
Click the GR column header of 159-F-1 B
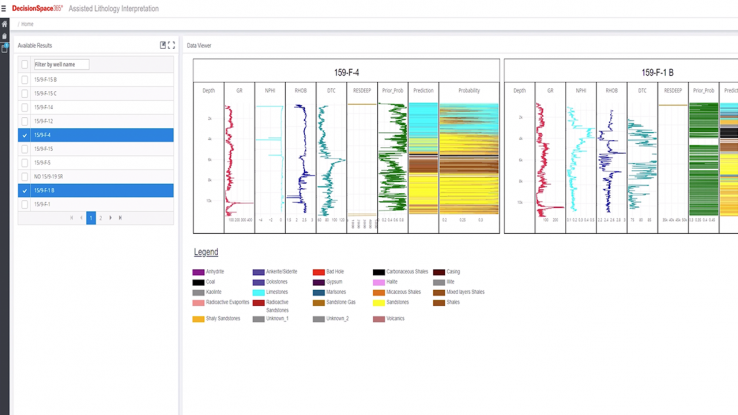[550, 91]
